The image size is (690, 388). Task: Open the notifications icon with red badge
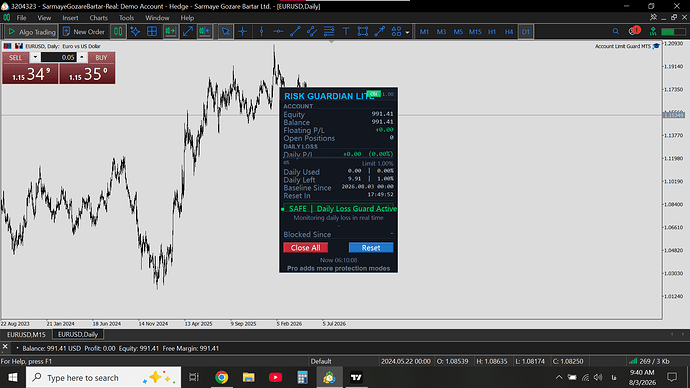634,31
